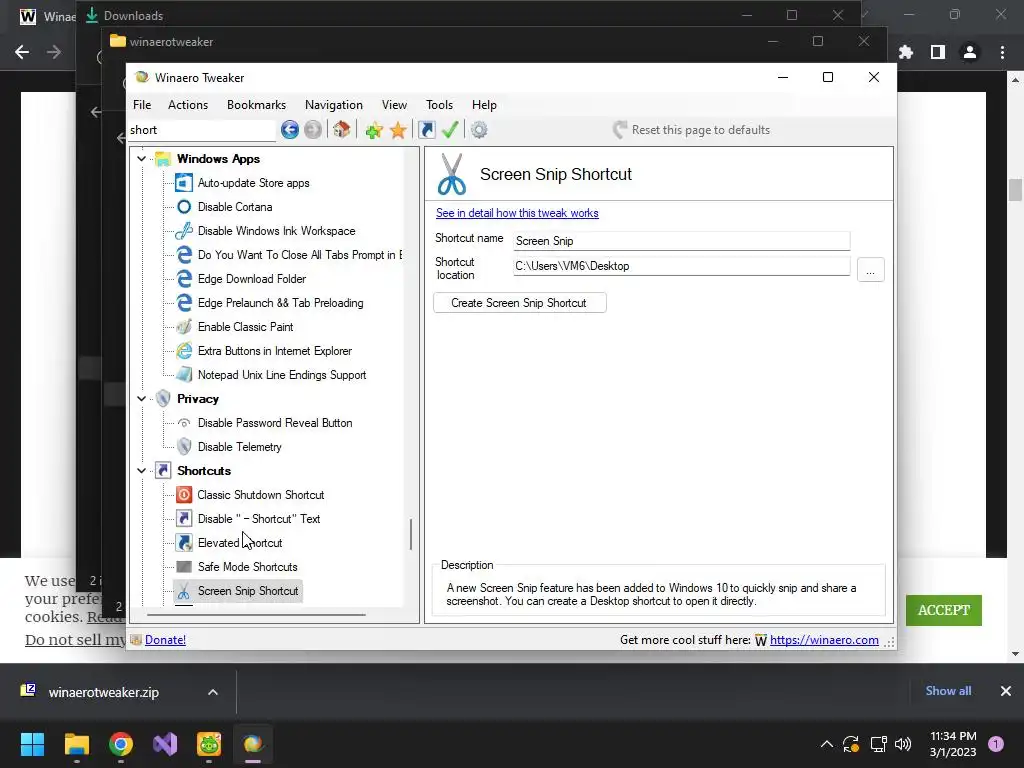Image resolution: width=1024 pixels, height=768 pixels.
Task: Open Chrome profile avatar icon
Action: (x=970, y=52)
